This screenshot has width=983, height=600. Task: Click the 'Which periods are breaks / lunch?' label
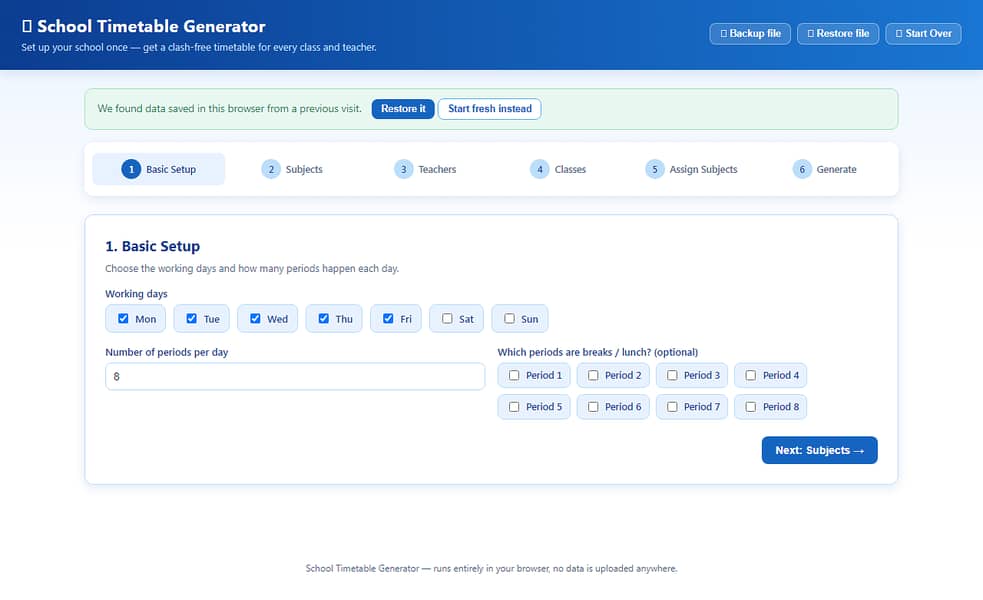point(597,352)
